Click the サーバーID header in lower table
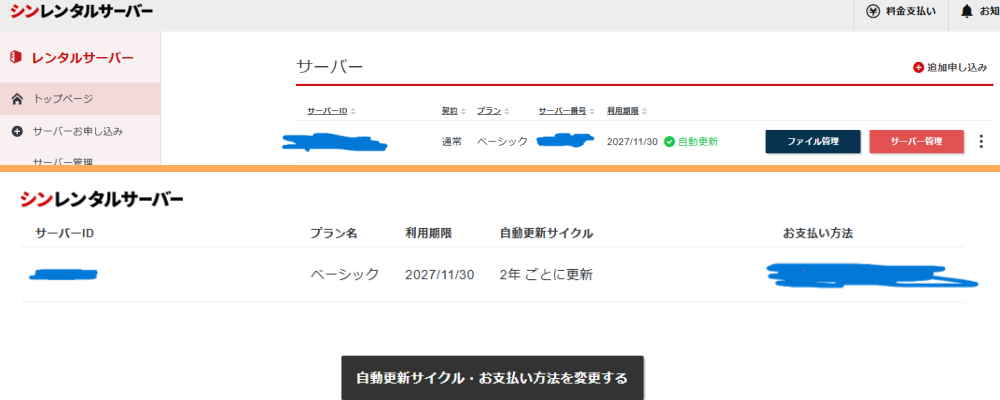The image size is (1000, 400). [65, 233]
